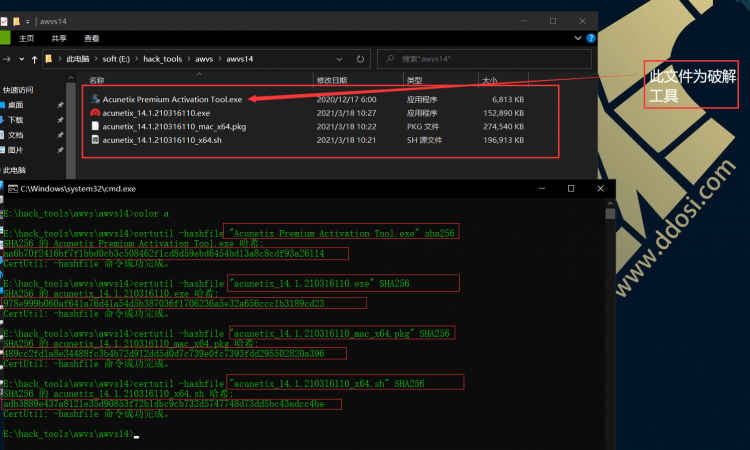750x450 pixels.
Task: Sort by 类型 column header
Action: 414,80
